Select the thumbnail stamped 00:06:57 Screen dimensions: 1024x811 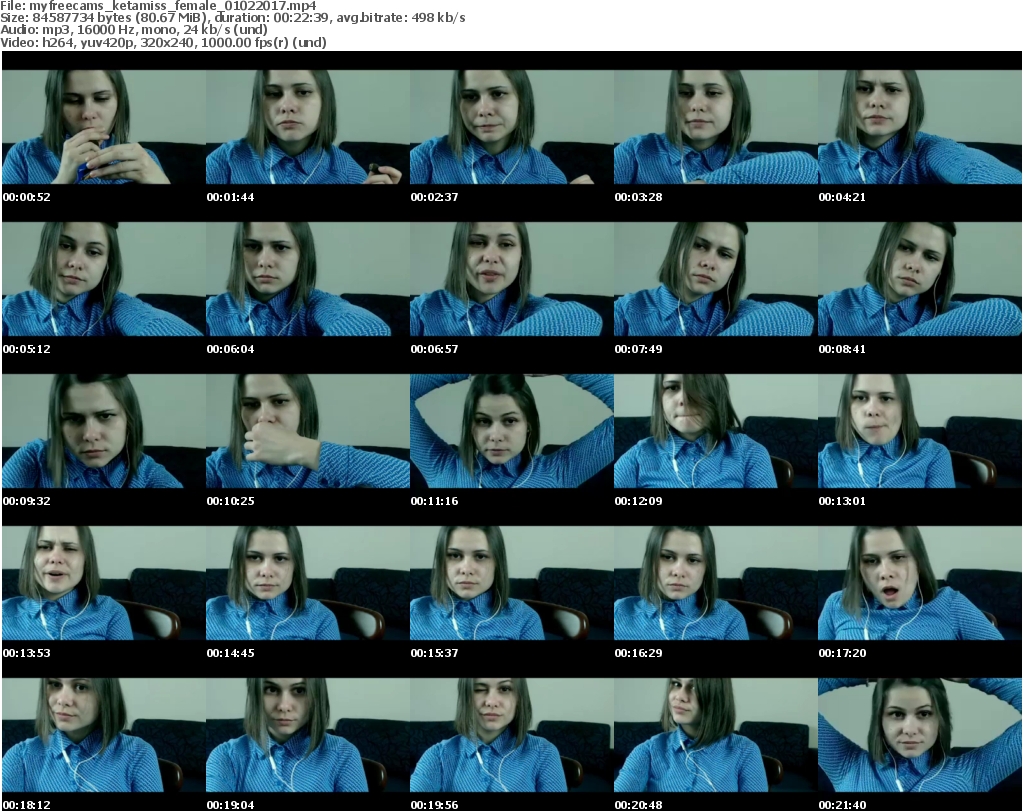tap(511, 279)
